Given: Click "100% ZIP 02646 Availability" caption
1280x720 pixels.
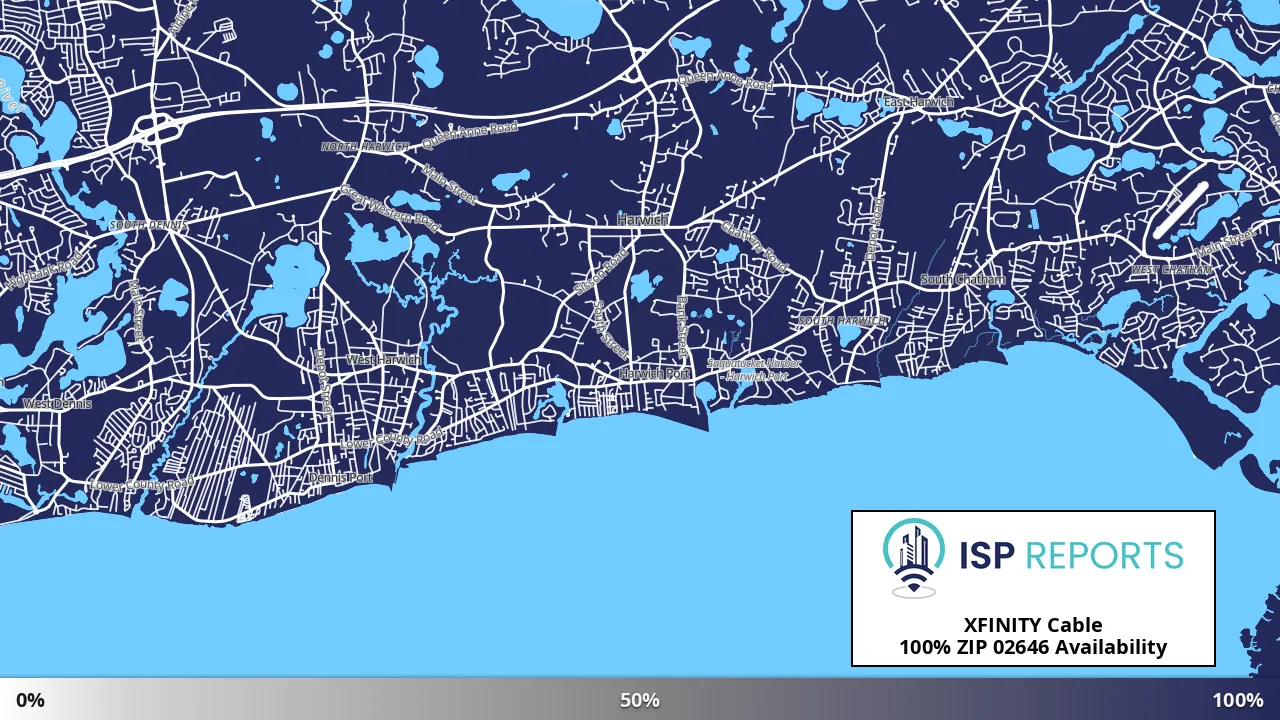Looking at the screenshot, I should [x=1033, y=647].
